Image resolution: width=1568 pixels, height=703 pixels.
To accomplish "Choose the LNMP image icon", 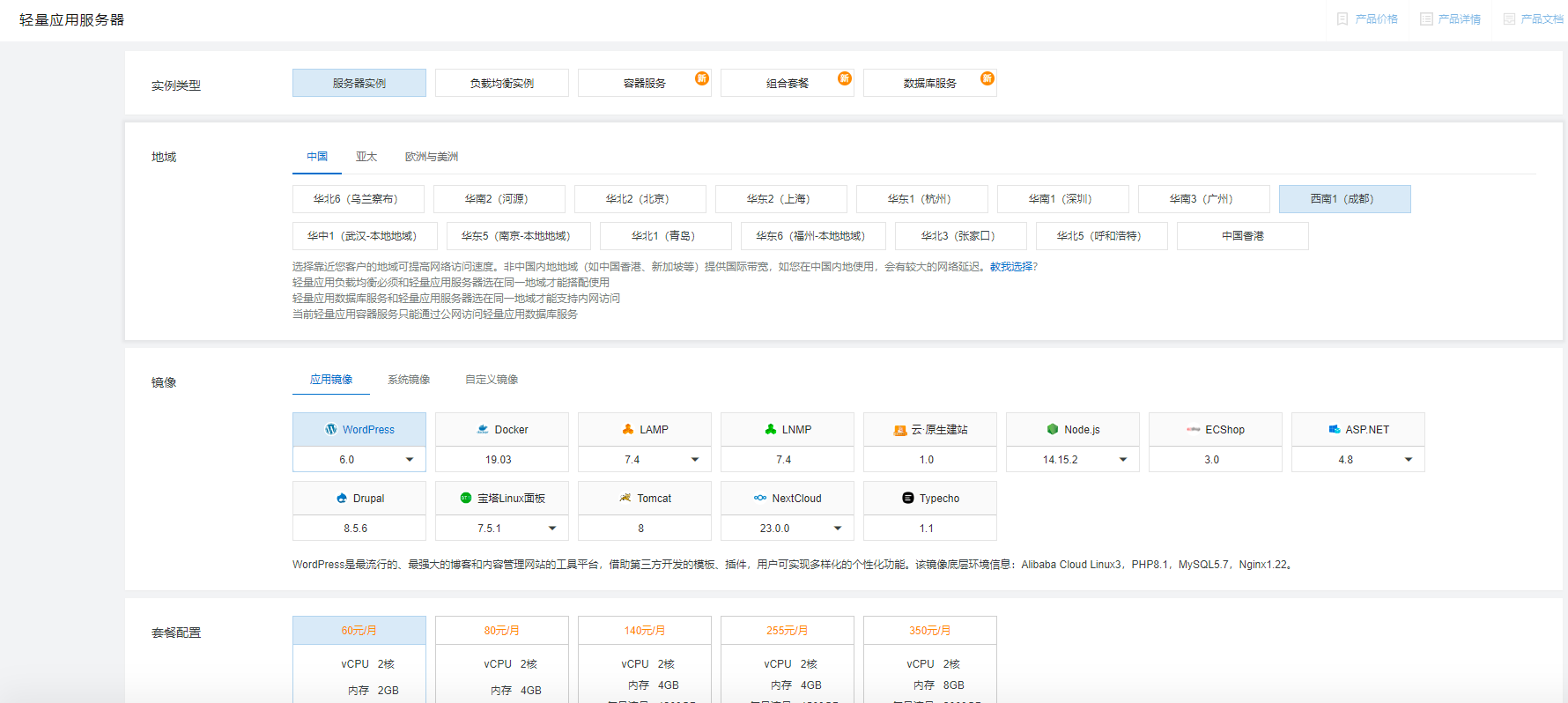I will (x=771, y=429).
